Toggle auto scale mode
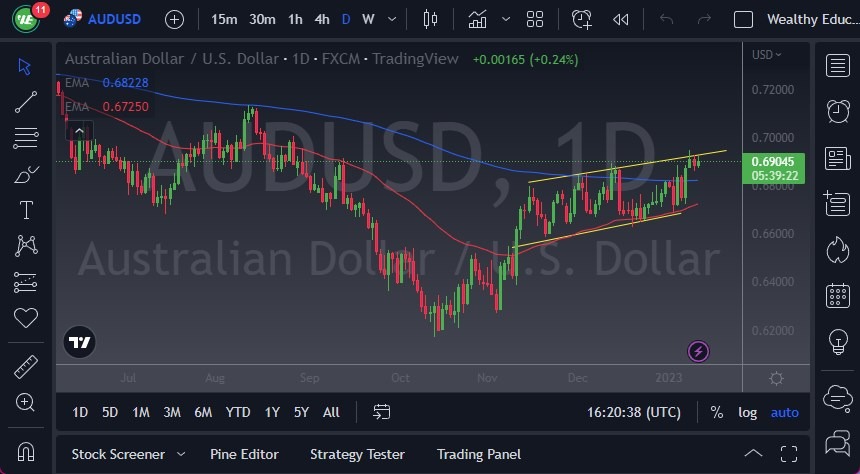The image size is (860, 474). (x=785, y=412)
